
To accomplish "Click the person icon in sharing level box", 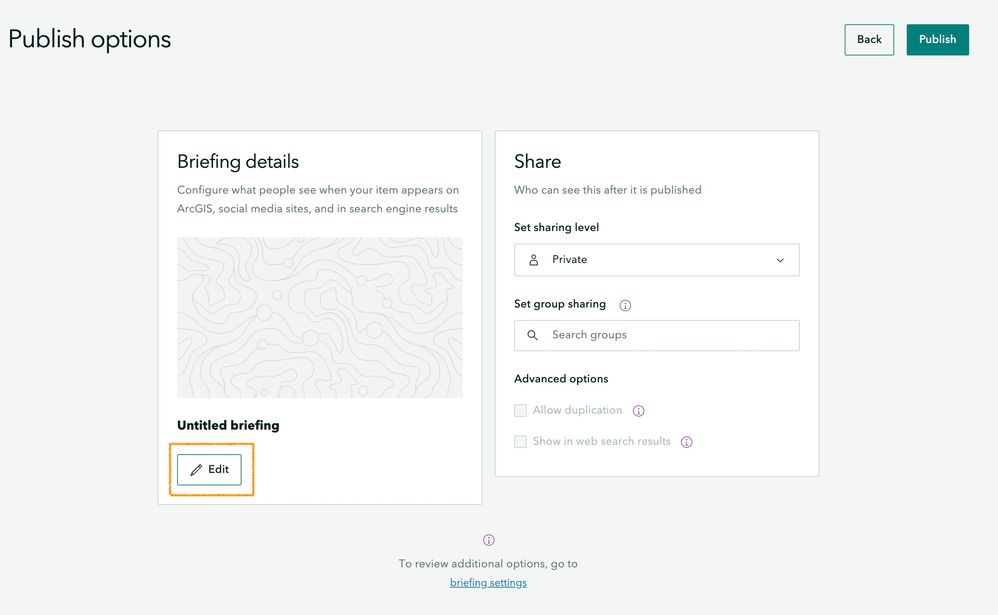I will 534,260.
